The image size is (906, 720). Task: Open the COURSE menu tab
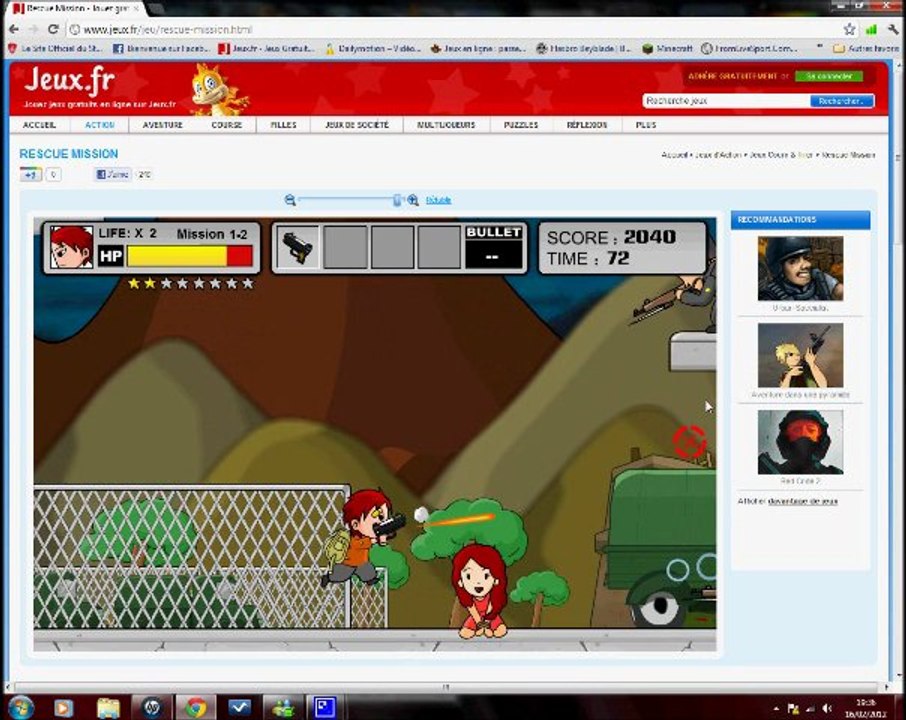226,125
